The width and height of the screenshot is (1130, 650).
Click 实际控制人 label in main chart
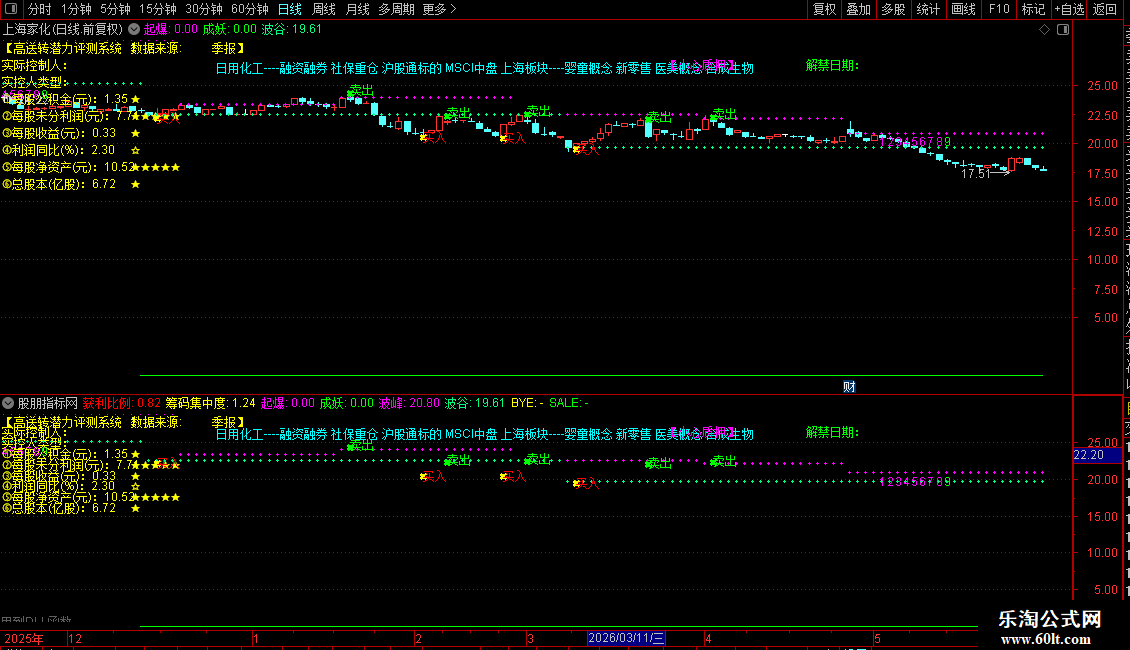pos(34,66)
